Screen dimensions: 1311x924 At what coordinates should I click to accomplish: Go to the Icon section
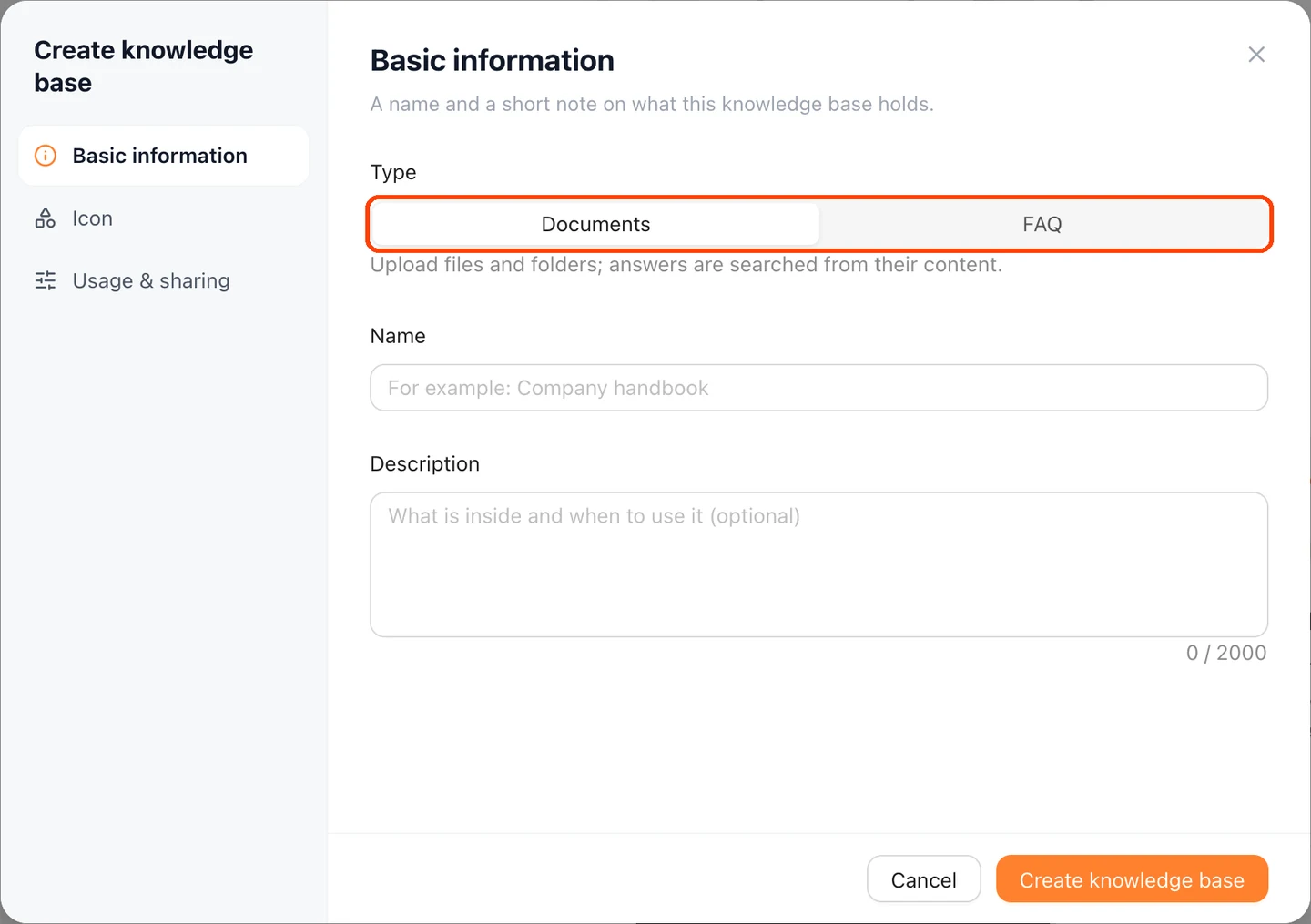point(164,218)
